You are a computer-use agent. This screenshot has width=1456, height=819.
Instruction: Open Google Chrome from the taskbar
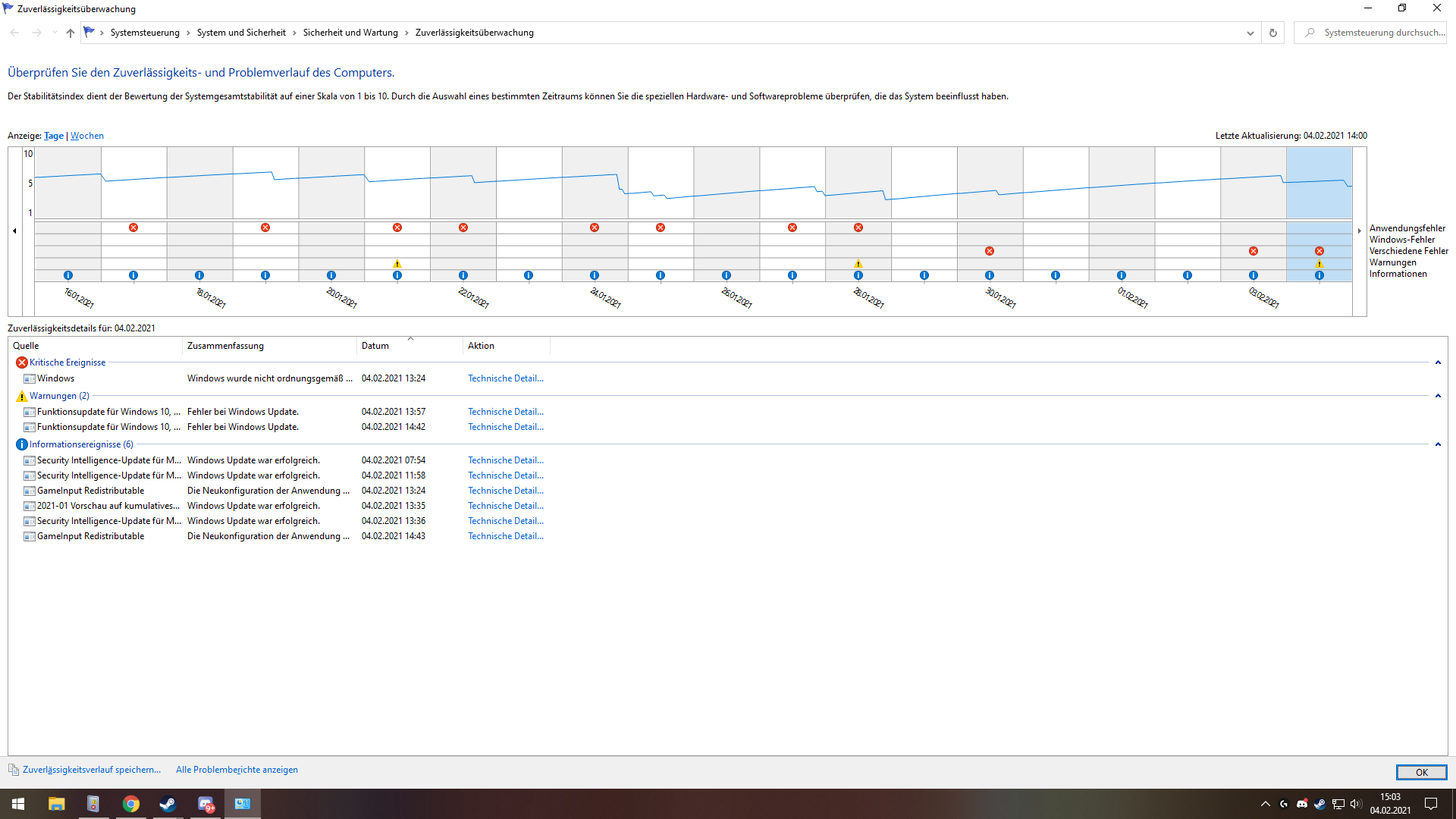coord(130,804)
